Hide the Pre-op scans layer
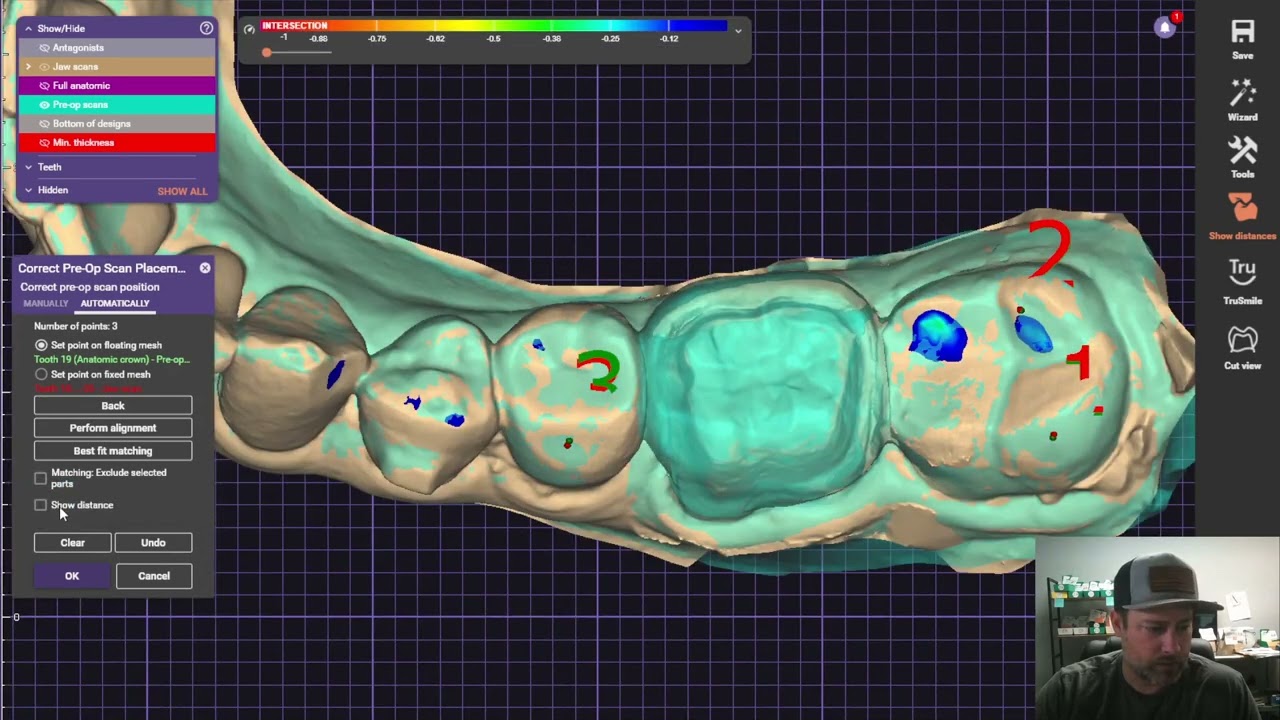The width and height of the screenshot is (1280, 720). [44, 105]
